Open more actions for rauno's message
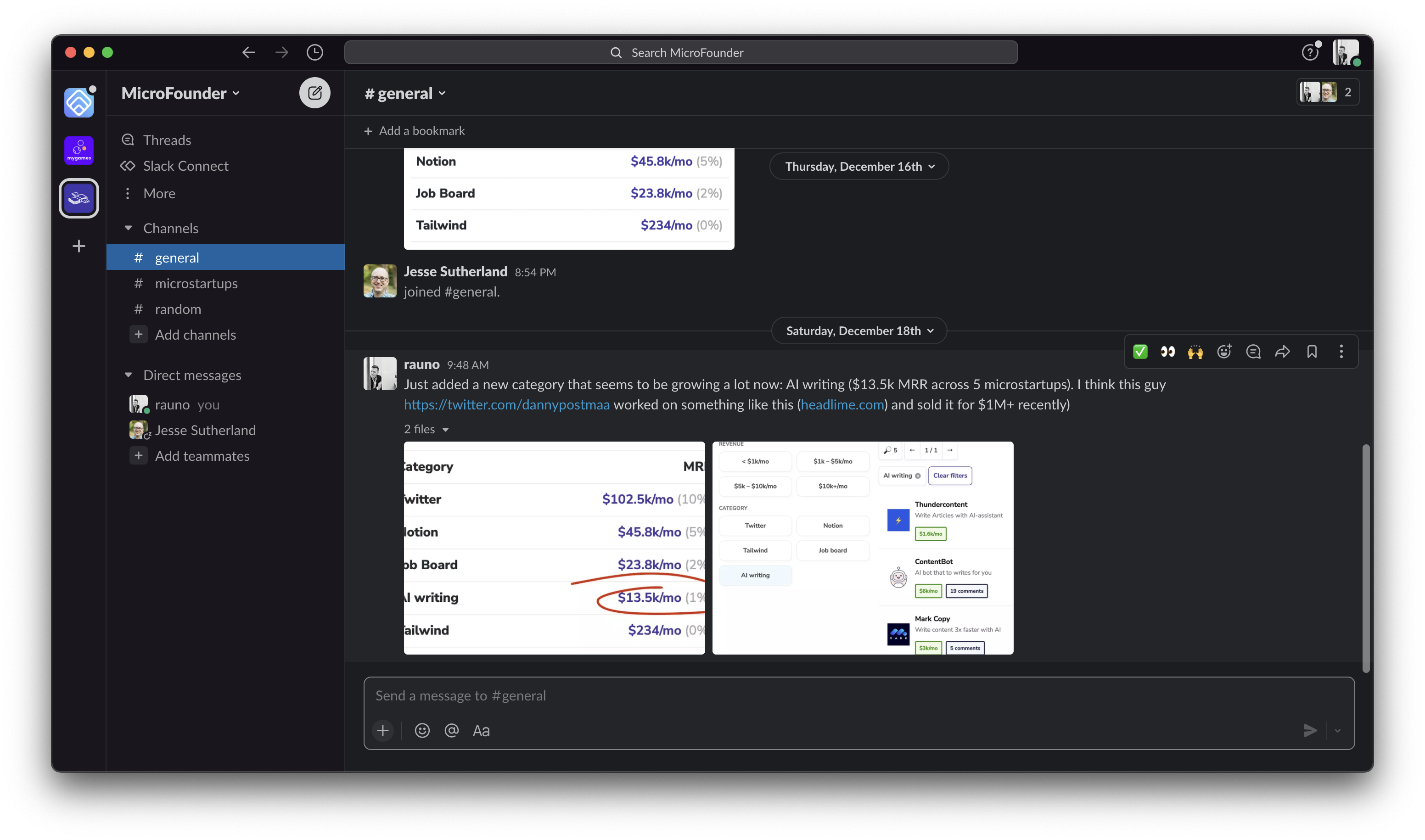Viewport: 1425px width, 840px height. (1341, 352)
